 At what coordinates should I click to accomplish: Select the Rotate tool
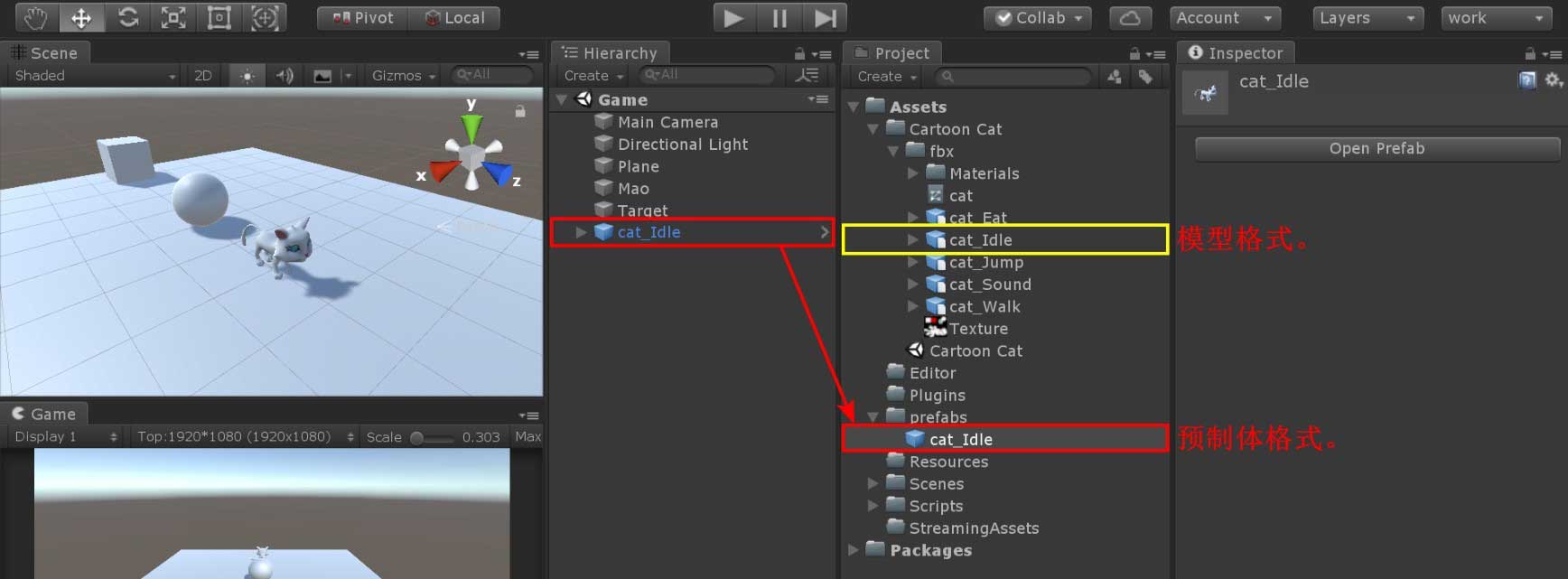coord(127,17)
